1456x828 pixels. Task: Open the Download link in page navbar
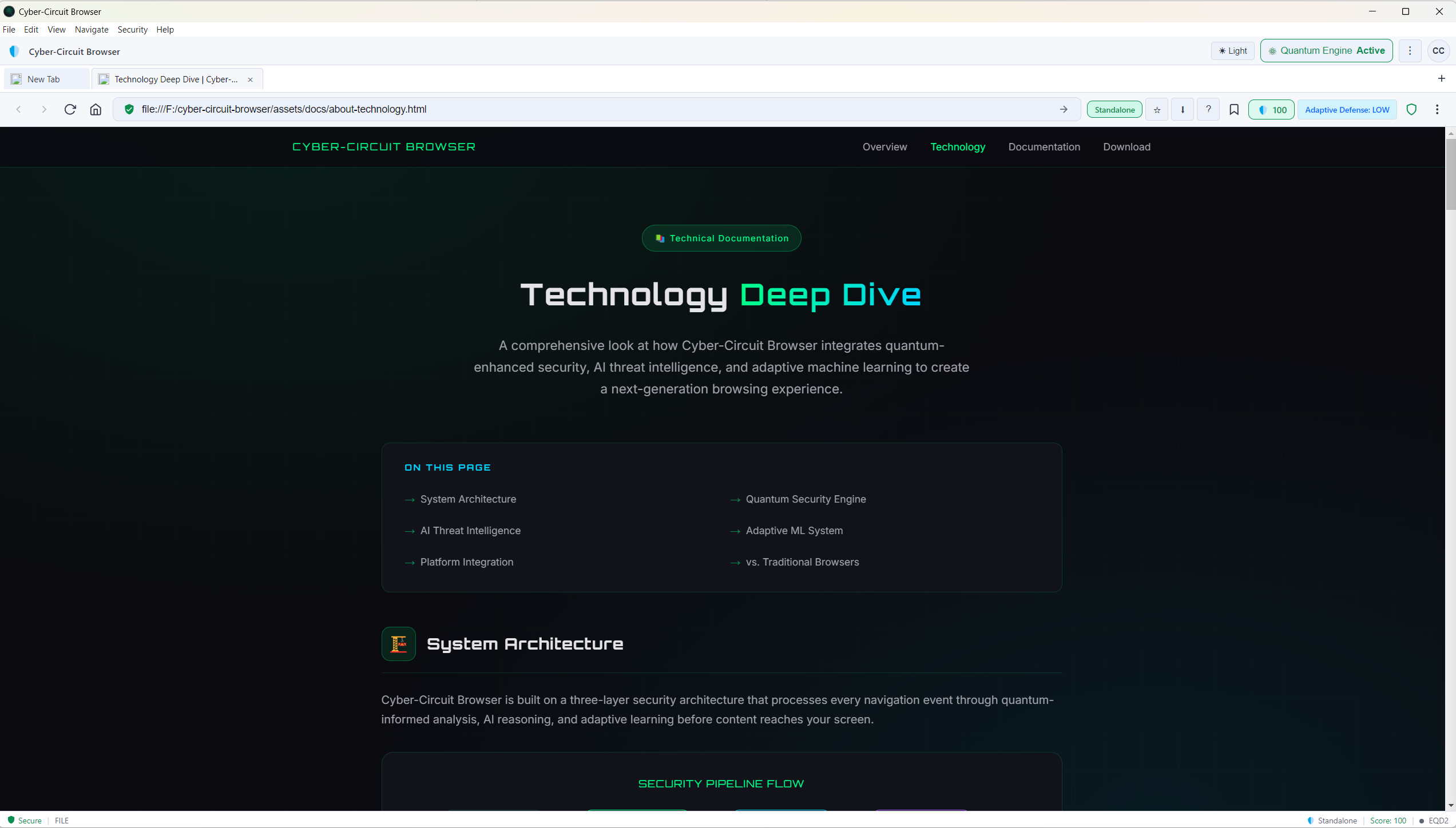[x=1126, y=147]
